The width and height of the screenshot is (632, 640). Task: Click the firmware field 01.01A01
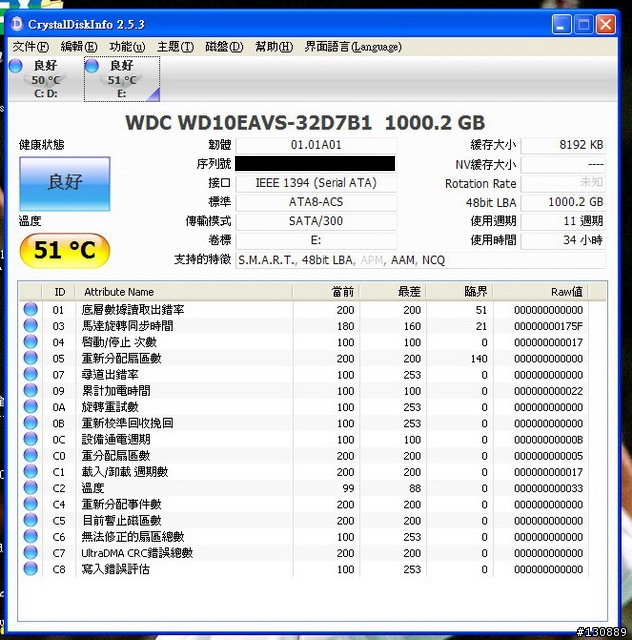(x=316, y=145)
